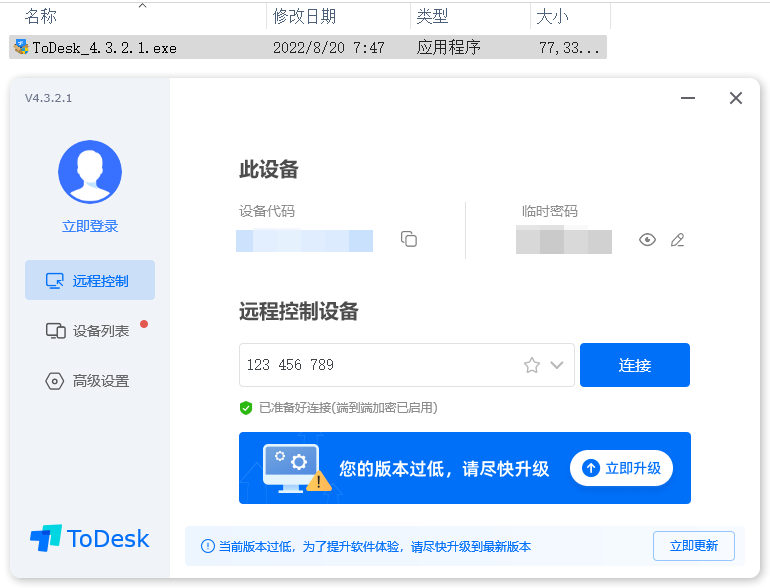Open the 高级设置 tab
The image size is (770, 588).
coord(90,381)
